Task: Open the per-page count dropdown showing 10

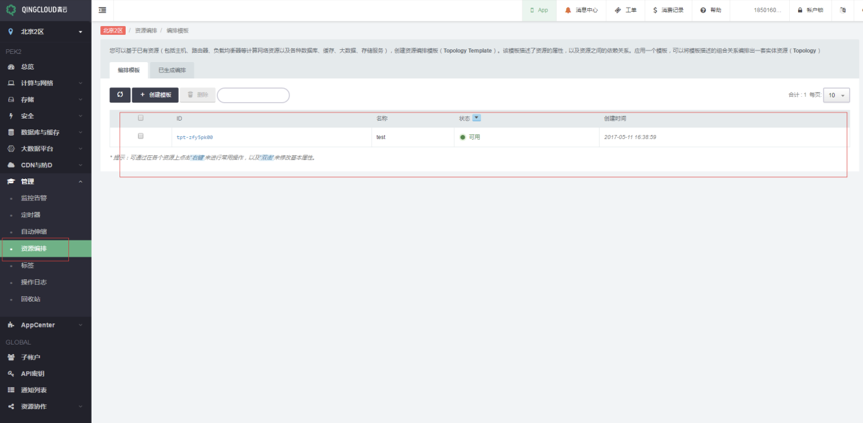Action: pyautogui.click(x=837, y=95)
